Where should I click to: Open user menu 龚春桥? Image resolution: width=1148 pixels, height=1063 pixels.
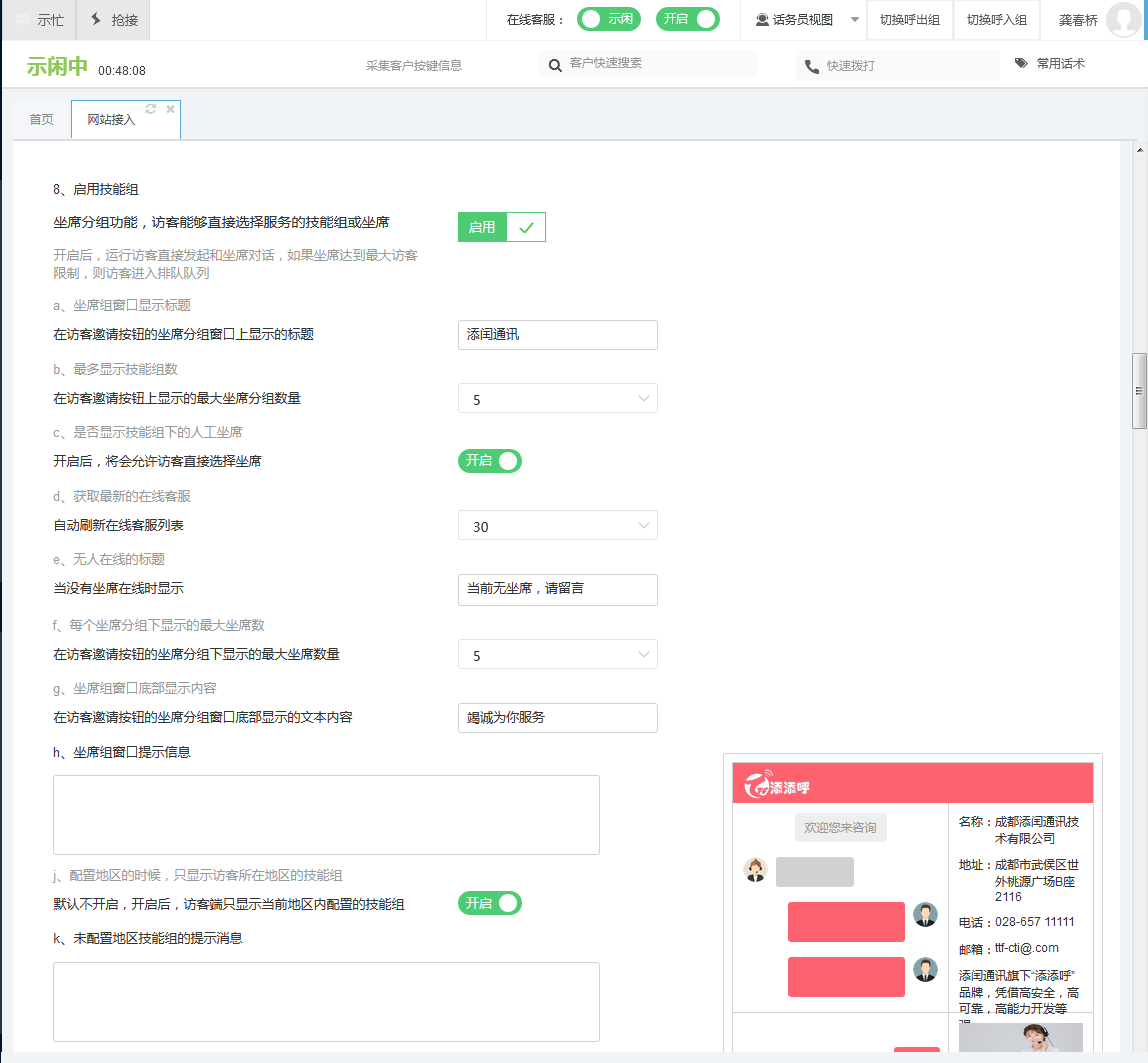[1078, 20]
